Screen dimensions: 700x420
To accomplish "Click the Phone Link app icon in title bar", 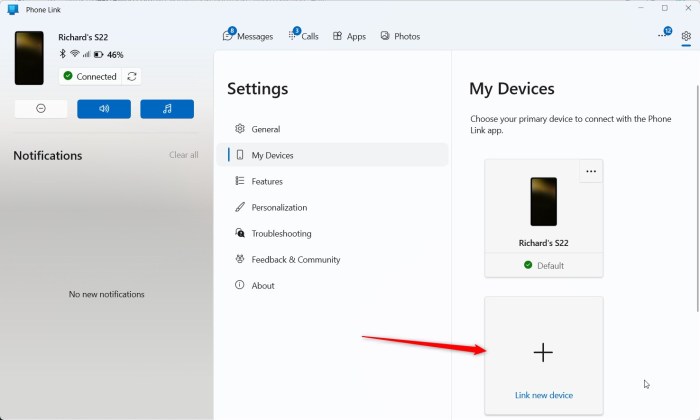I will pyautogui.click(x=13, y=9).
